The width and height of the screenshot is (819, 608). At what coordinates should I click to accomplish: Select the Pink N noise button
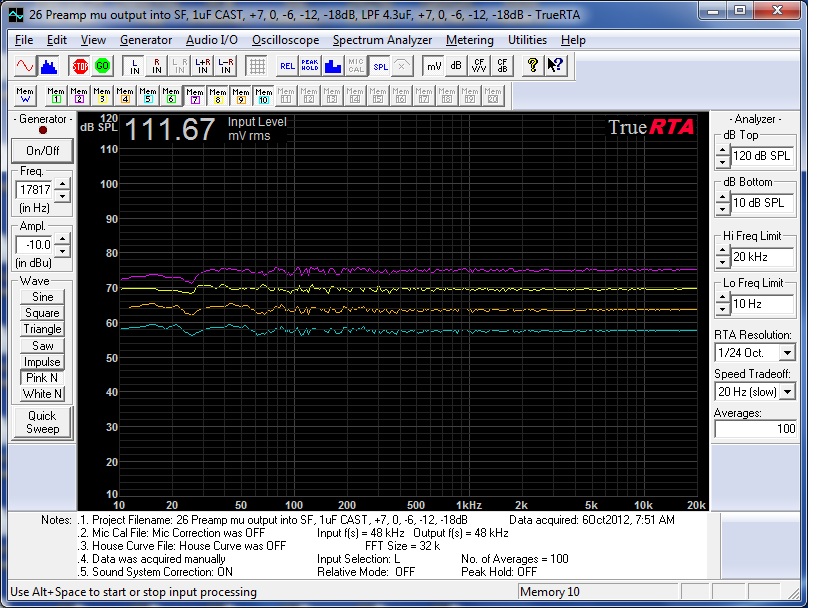click(42, 378)
